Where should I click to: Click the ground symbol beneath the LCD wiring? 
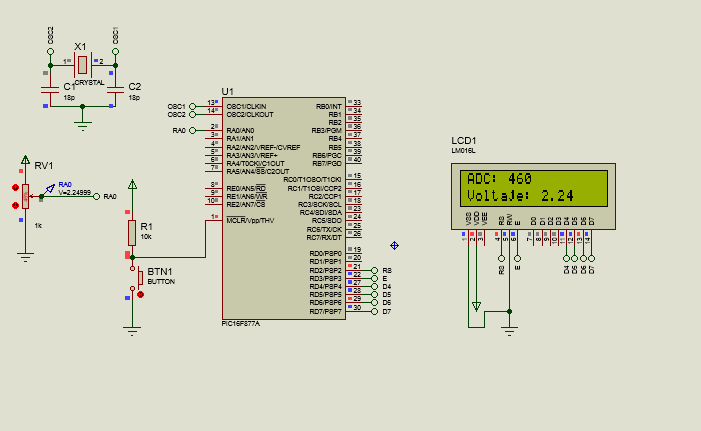(x=509, y=331)
